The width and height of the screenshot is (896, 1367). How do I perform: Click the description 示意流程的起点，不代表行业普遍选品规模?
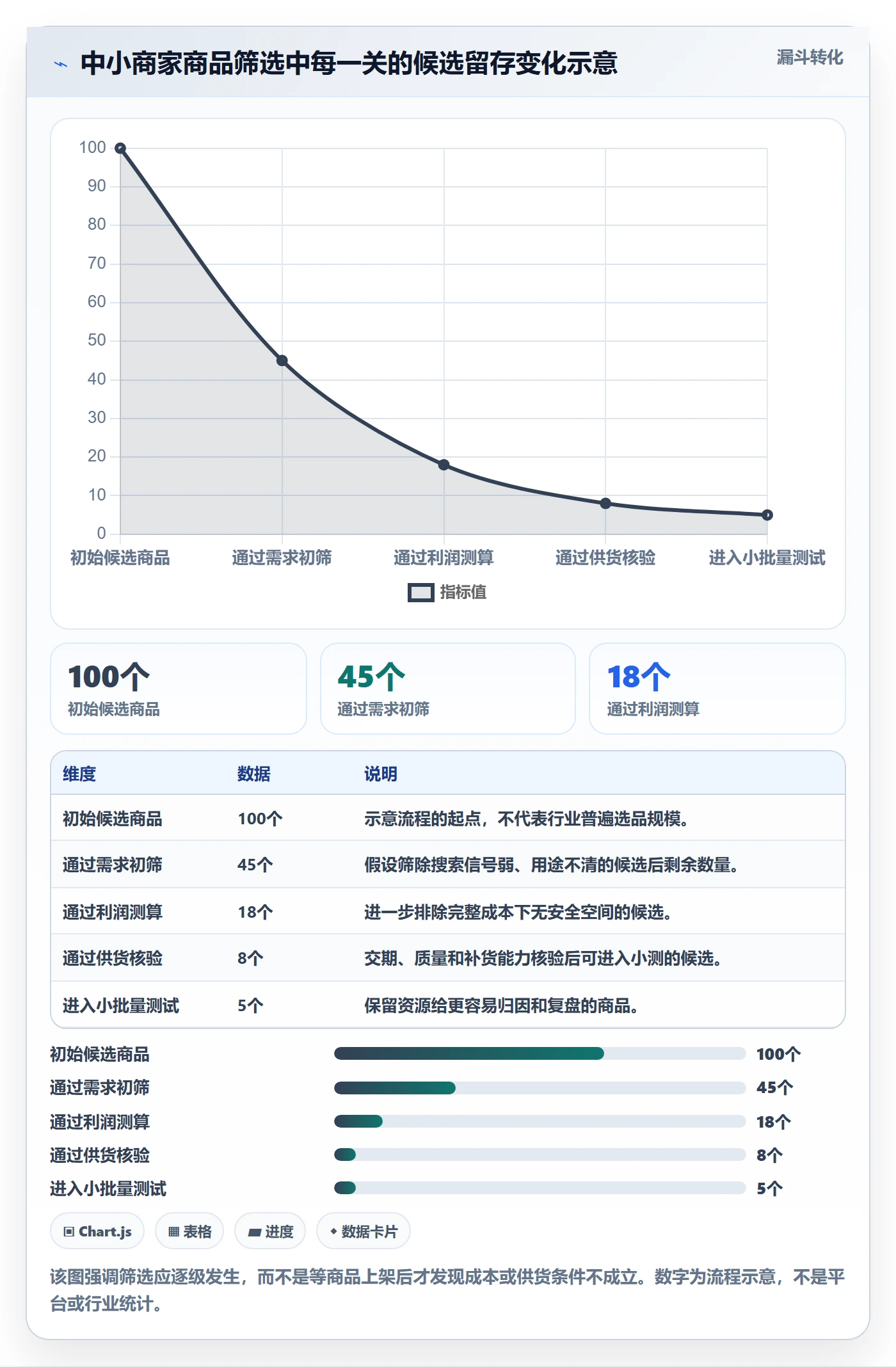point(526,819)
